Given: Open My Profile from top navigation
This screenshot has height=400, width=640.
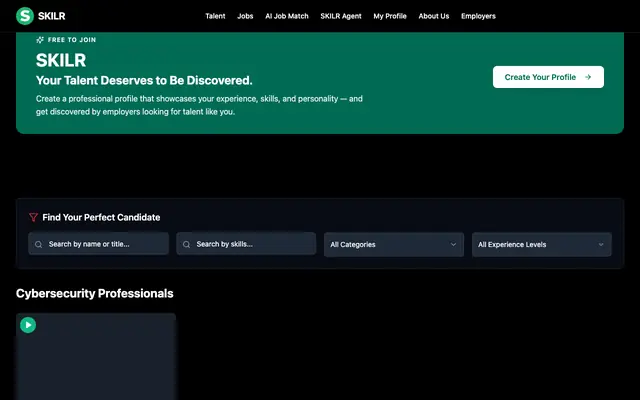Looking at the screenshot, I should pos(390,16).
